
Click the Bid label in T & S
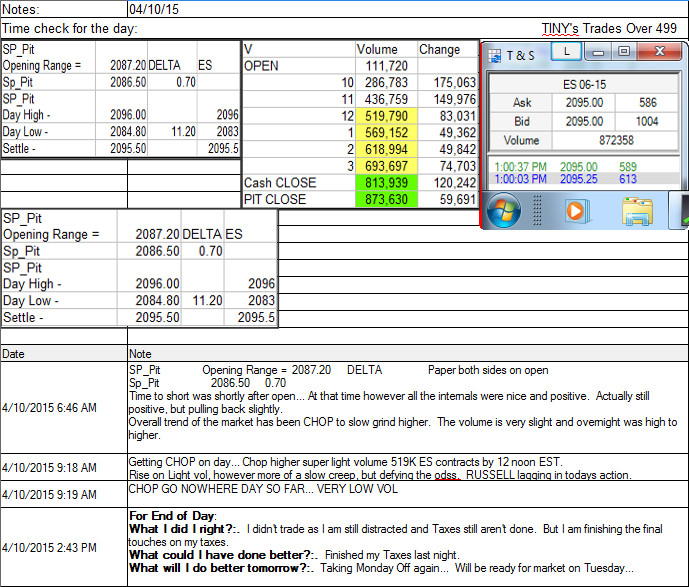(x=522, y=122)
